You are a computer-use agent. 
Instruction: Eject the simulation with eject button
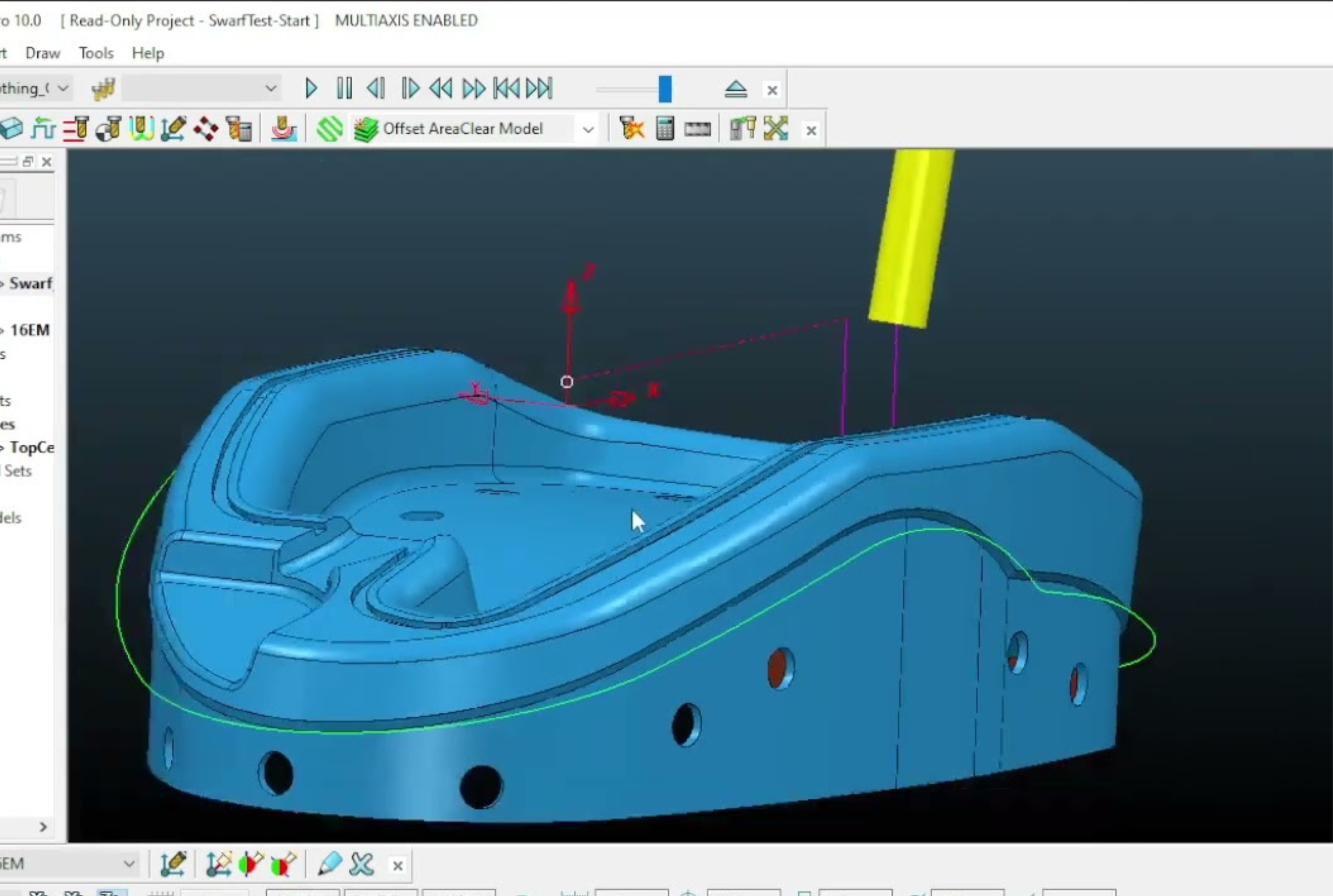pos(736,89)
